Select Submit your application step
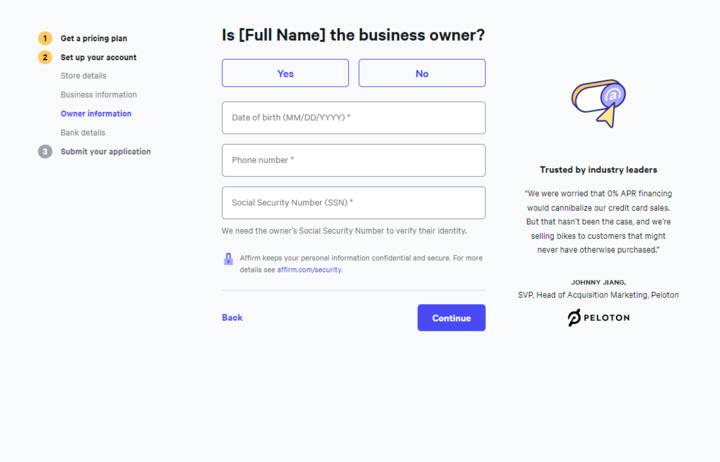This screenshot has height=462, width=720. point(106,152)
